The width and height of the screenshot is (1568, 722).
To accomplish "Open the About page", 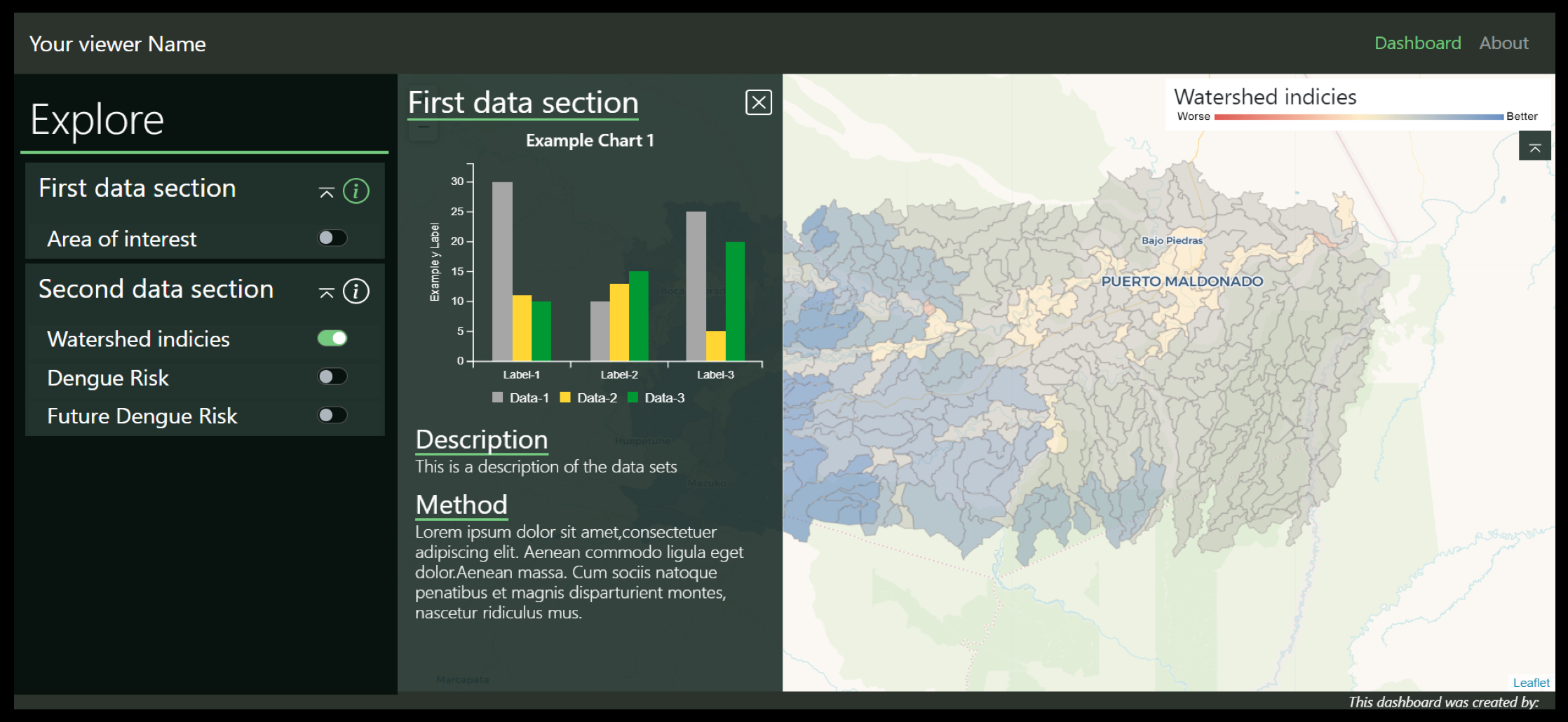I will click(x=1503, y=43).
